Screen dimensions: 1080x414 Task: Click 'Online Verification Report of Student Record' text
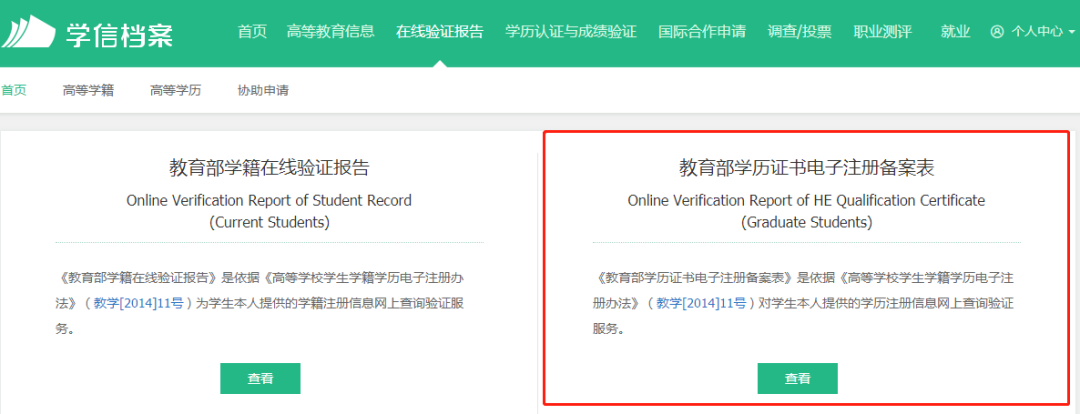coord(269,200)
